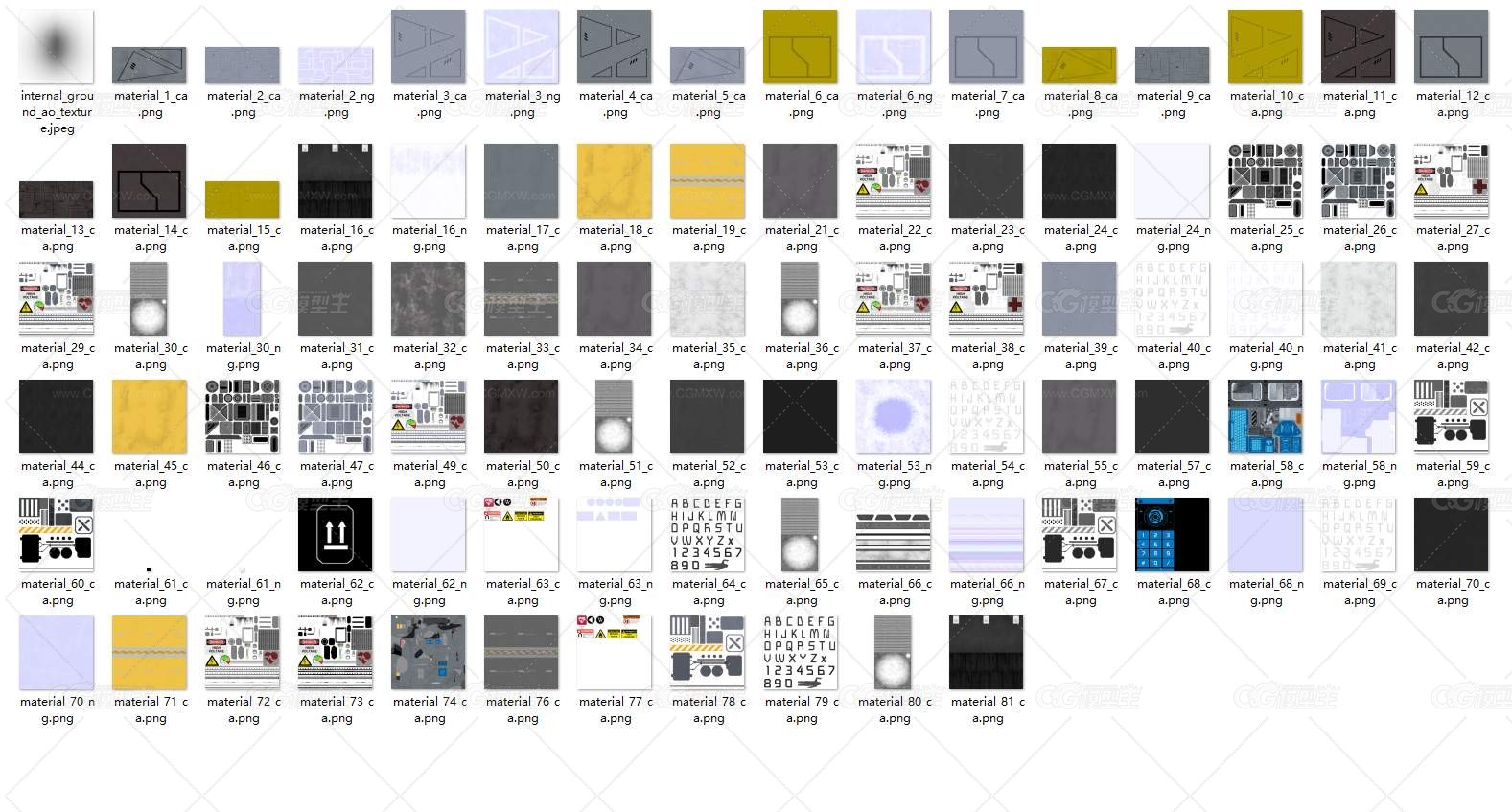
Task: Select material_78_ca.png thumbnail
Action: click(x=708, y=652)
